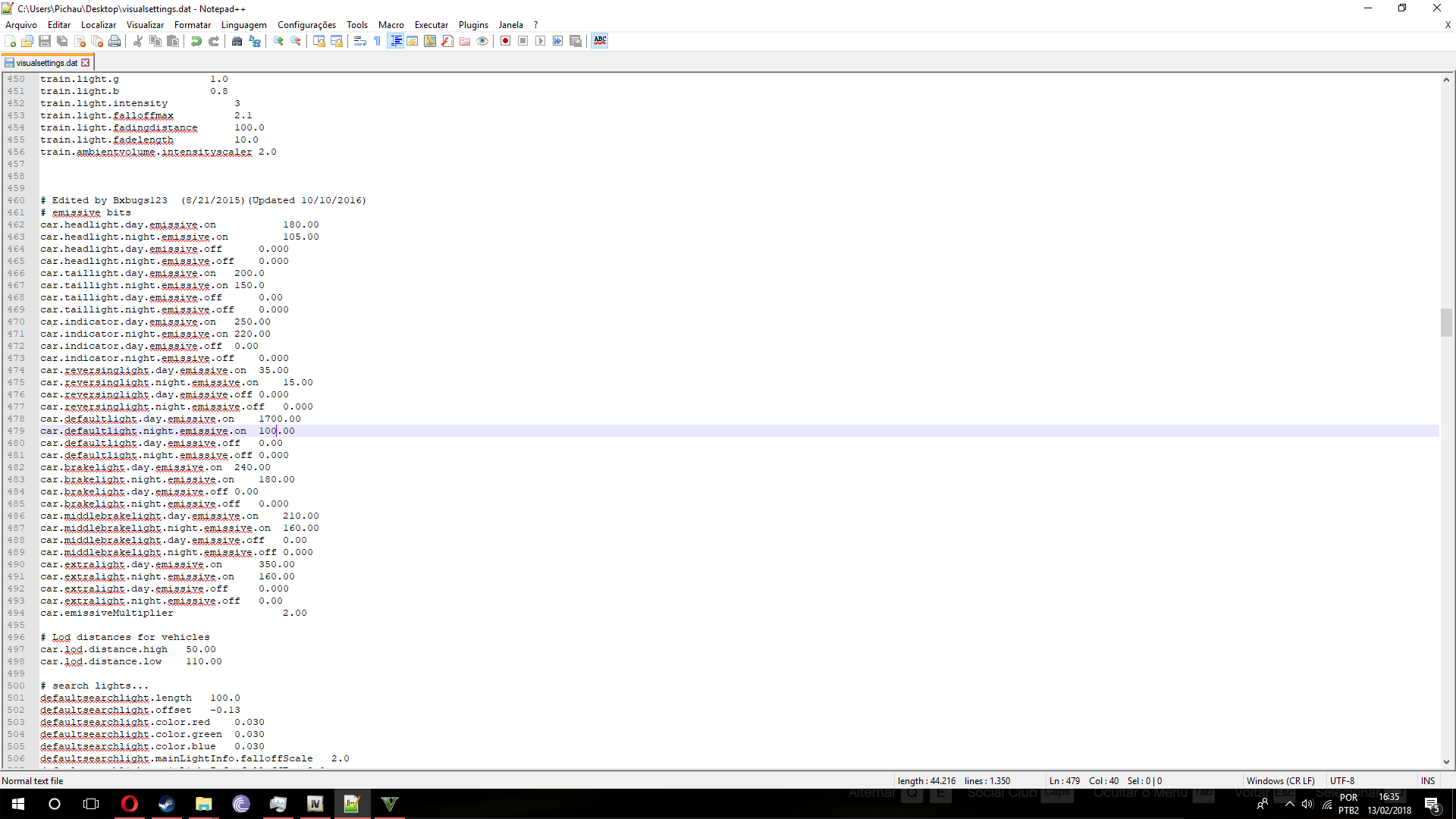Image resolution: width=1456 pixels, height=819 pixels.
Task: Click the Undo toolbar arrow
Action: pyautogui.click(x=196, y=41)
